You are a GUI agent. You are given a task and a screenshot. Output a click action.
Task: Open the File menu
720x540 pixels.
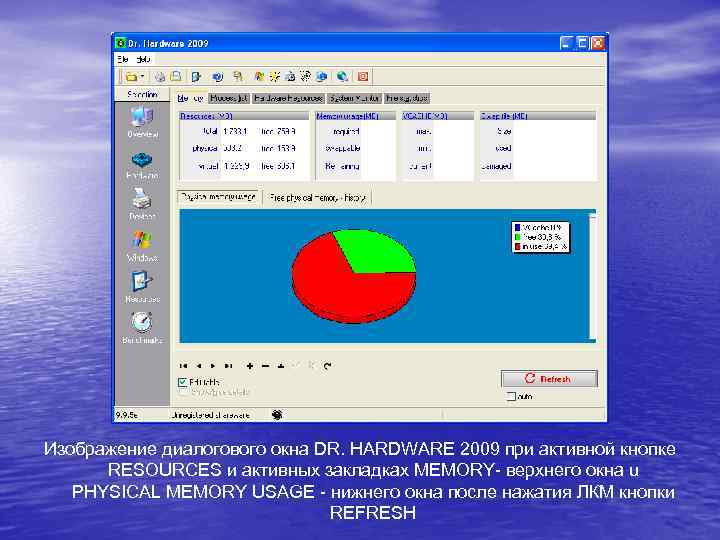(x=123, y=59)
